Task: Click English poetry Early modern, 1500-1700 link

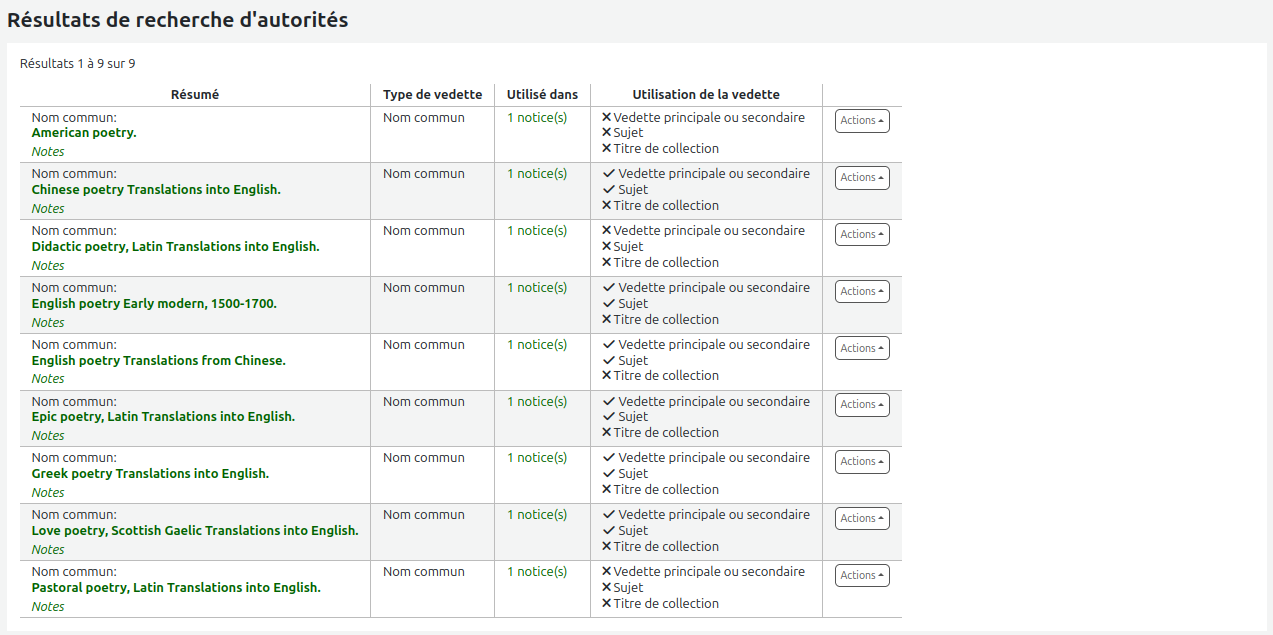Action: tap(154, 304)
